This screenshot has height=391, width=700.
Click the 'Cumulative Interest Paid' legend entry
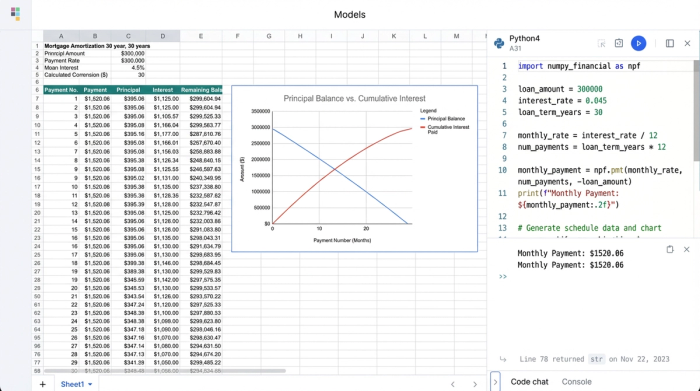[x=445, y=129]
